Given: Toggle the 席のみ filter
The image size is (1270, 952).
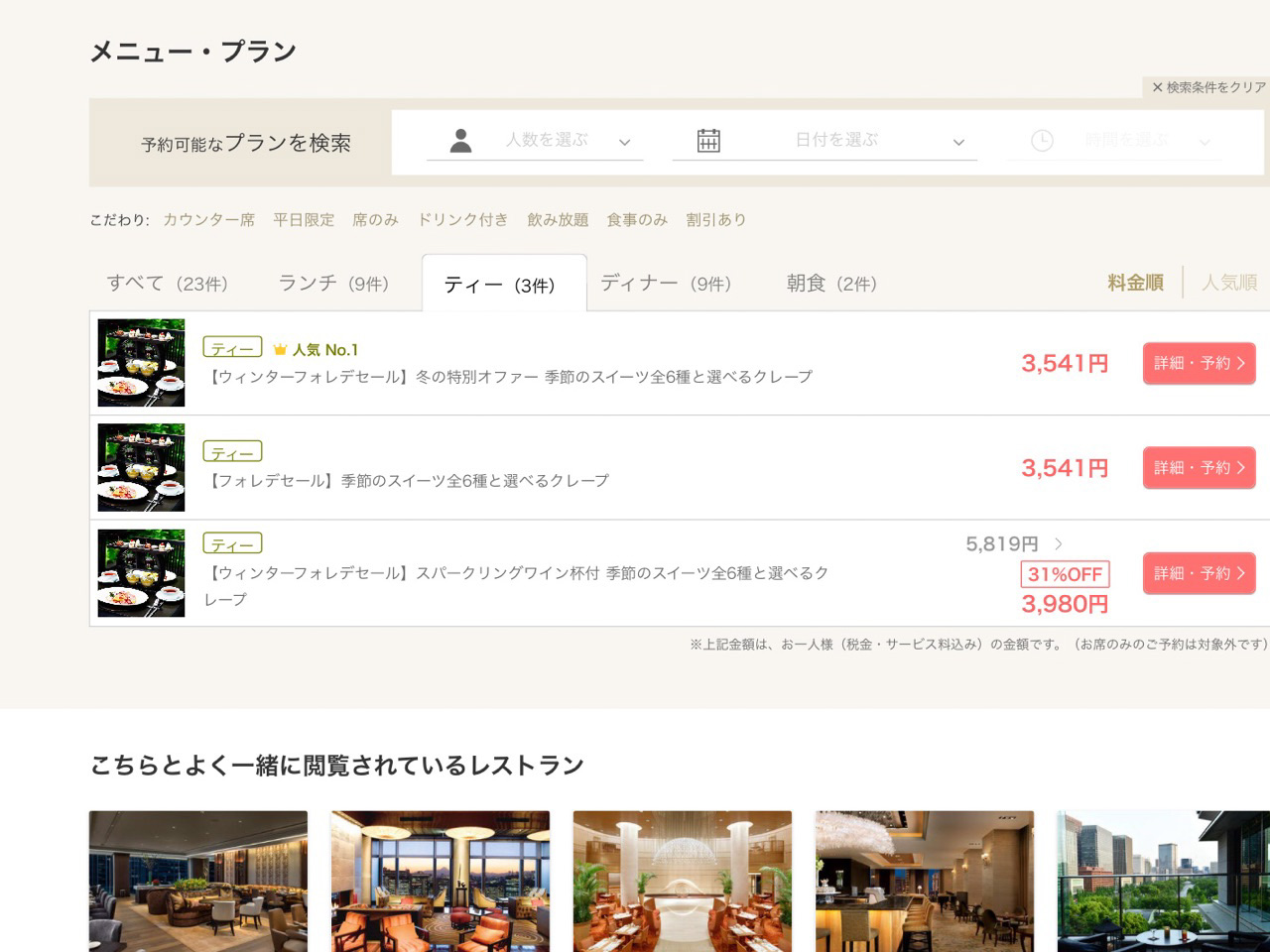Looking at the screenshot, I should (x=375, y=219).
